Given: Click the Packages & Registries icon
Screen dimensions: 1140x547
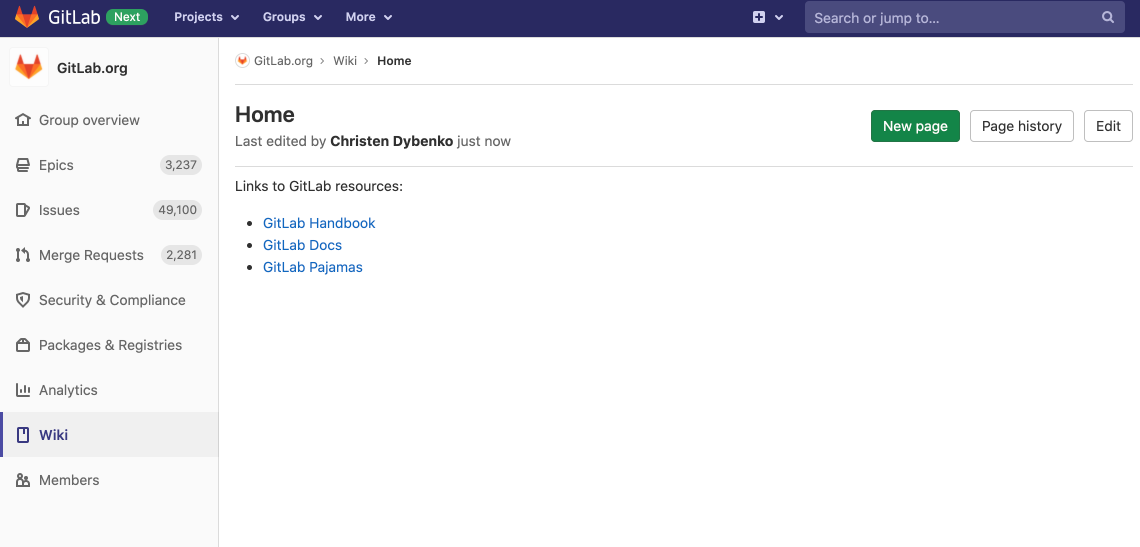Looking at the screenshot, I should point(23,345).
